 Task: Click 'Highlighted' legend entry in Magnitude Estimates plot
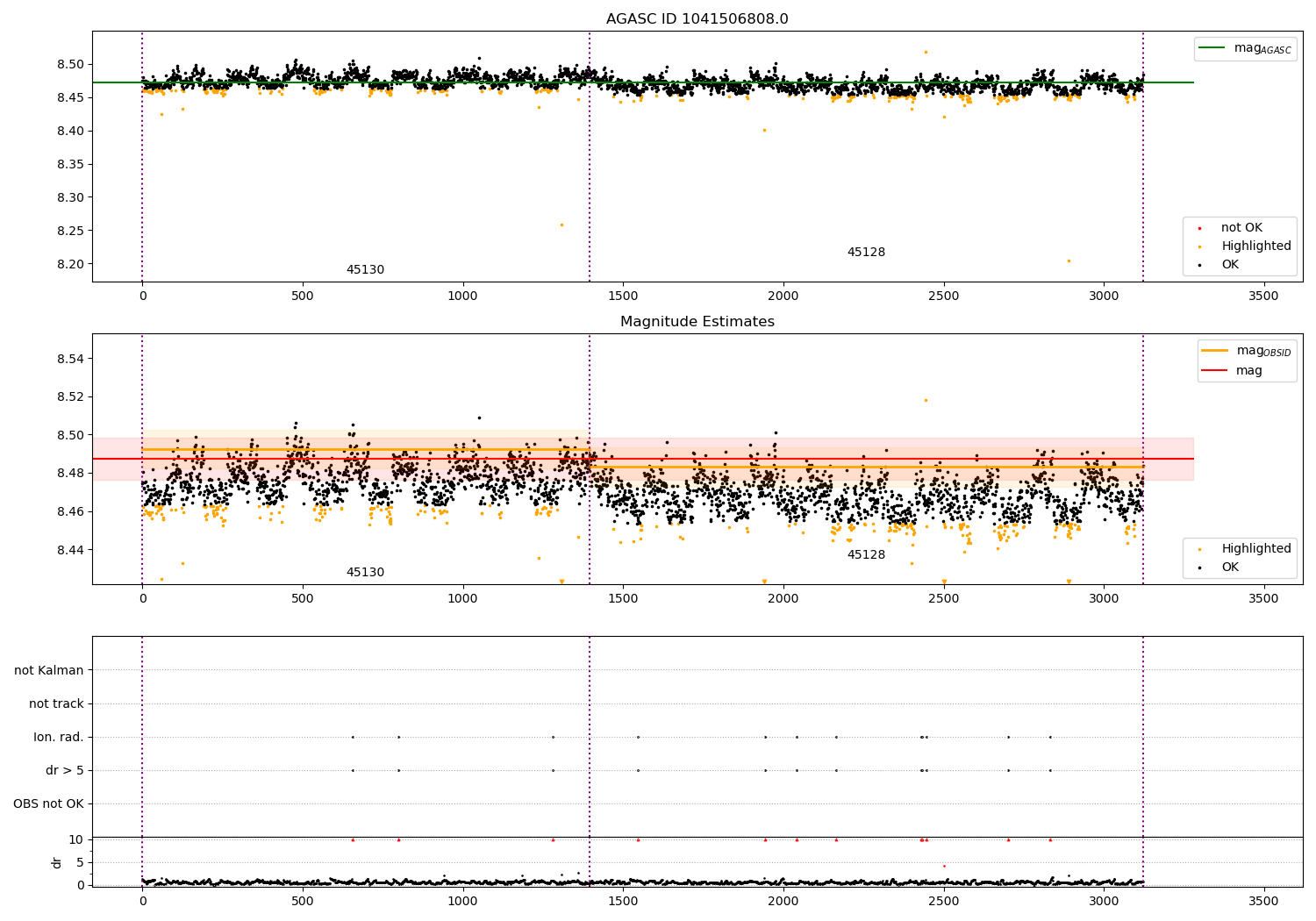click(x=1255, y=549)
